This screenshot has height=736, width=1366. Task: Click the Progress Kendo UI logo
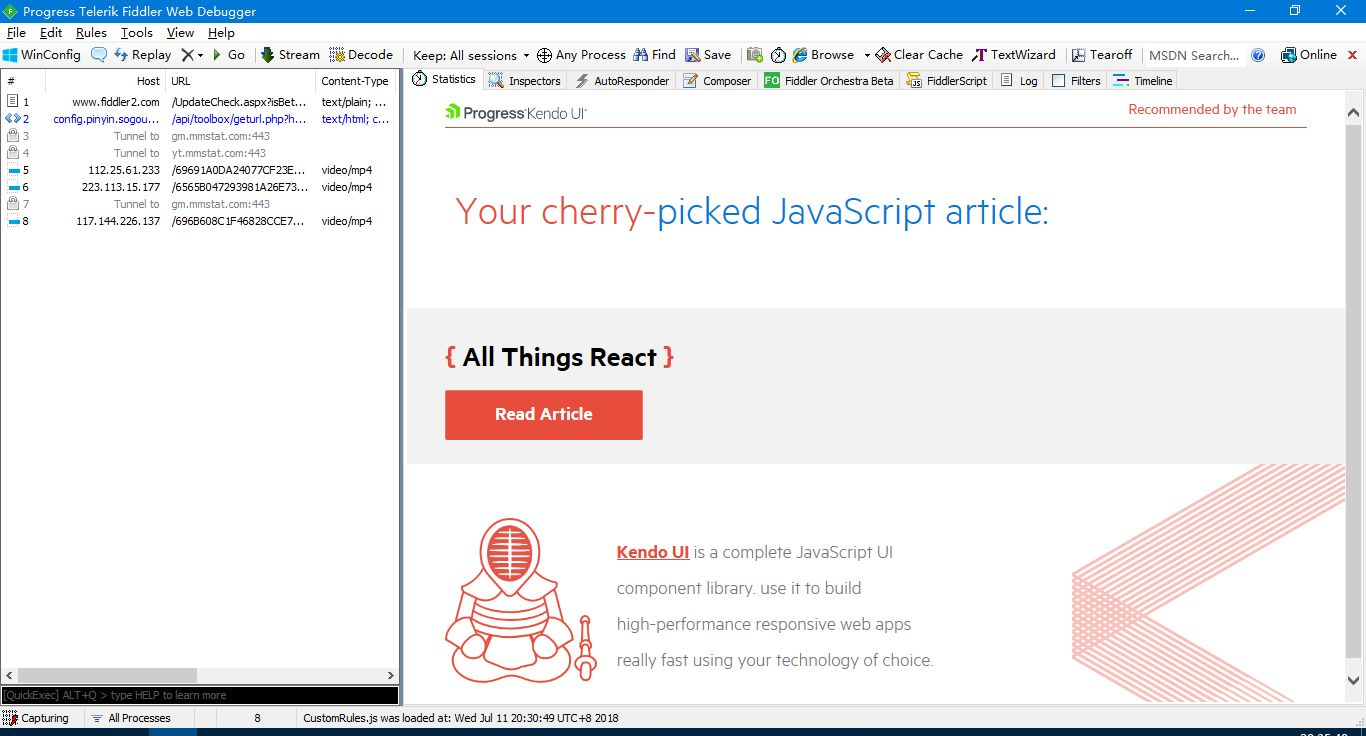coord(516,113)
